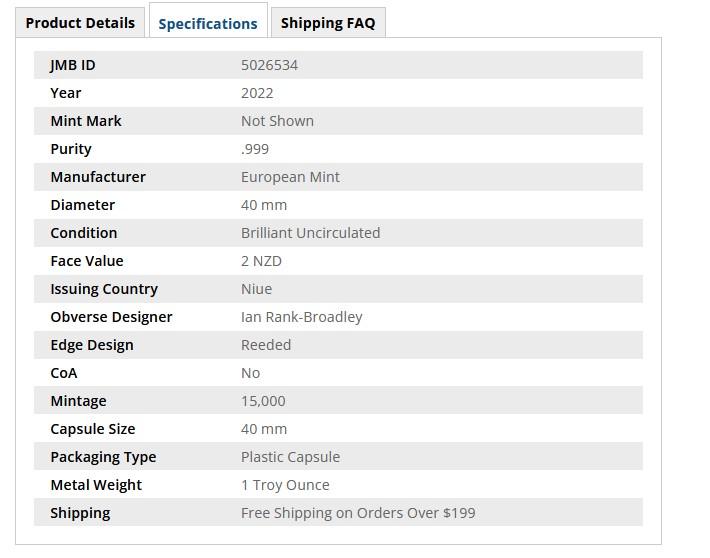Click the Brilliant Uncirculated condition value
Image resolution: width=710 pixels, height=558 pixels.
click(x=310, y=233)
